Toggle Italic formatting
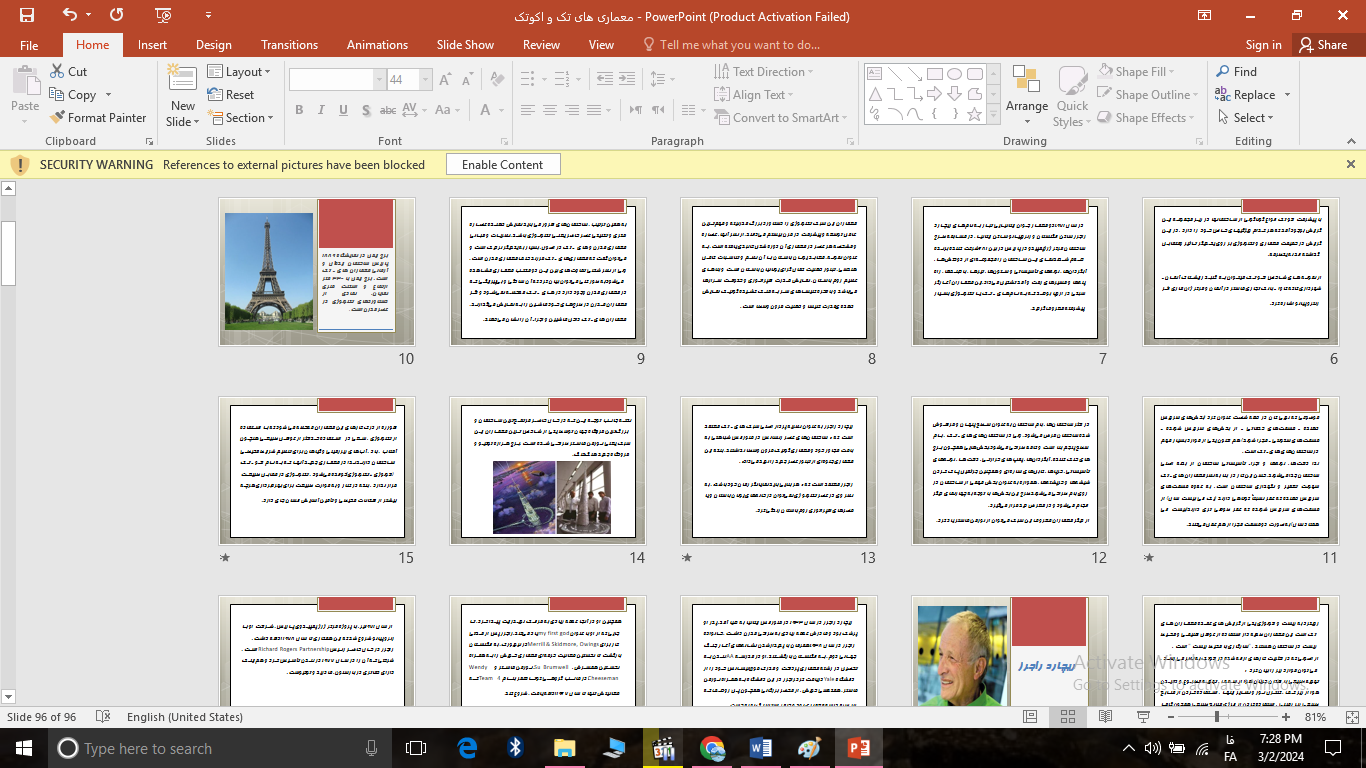The image size is (1366, 768). (320, 111)
